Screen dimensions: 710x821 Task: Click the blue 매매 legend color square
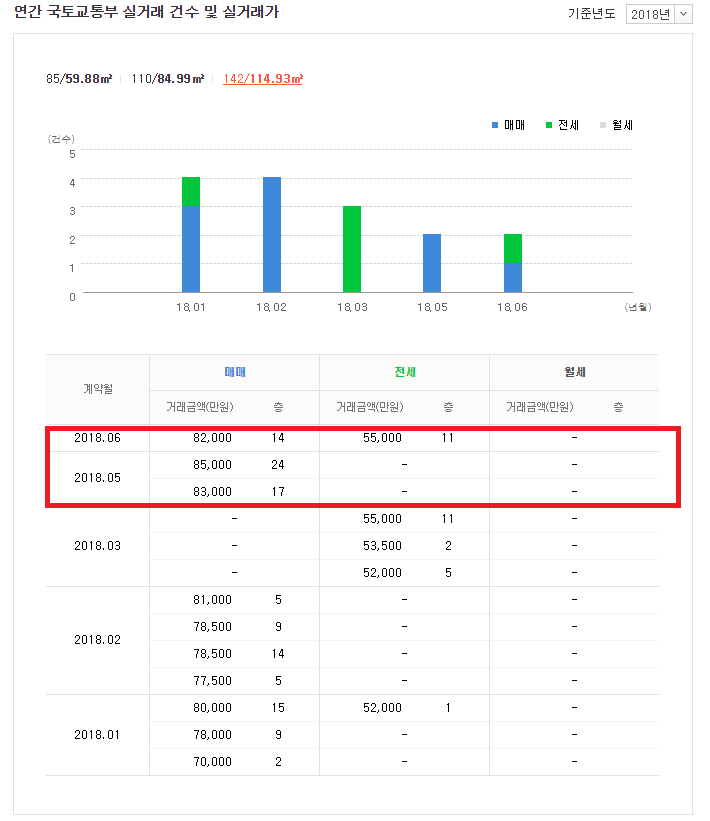point(495,125)
